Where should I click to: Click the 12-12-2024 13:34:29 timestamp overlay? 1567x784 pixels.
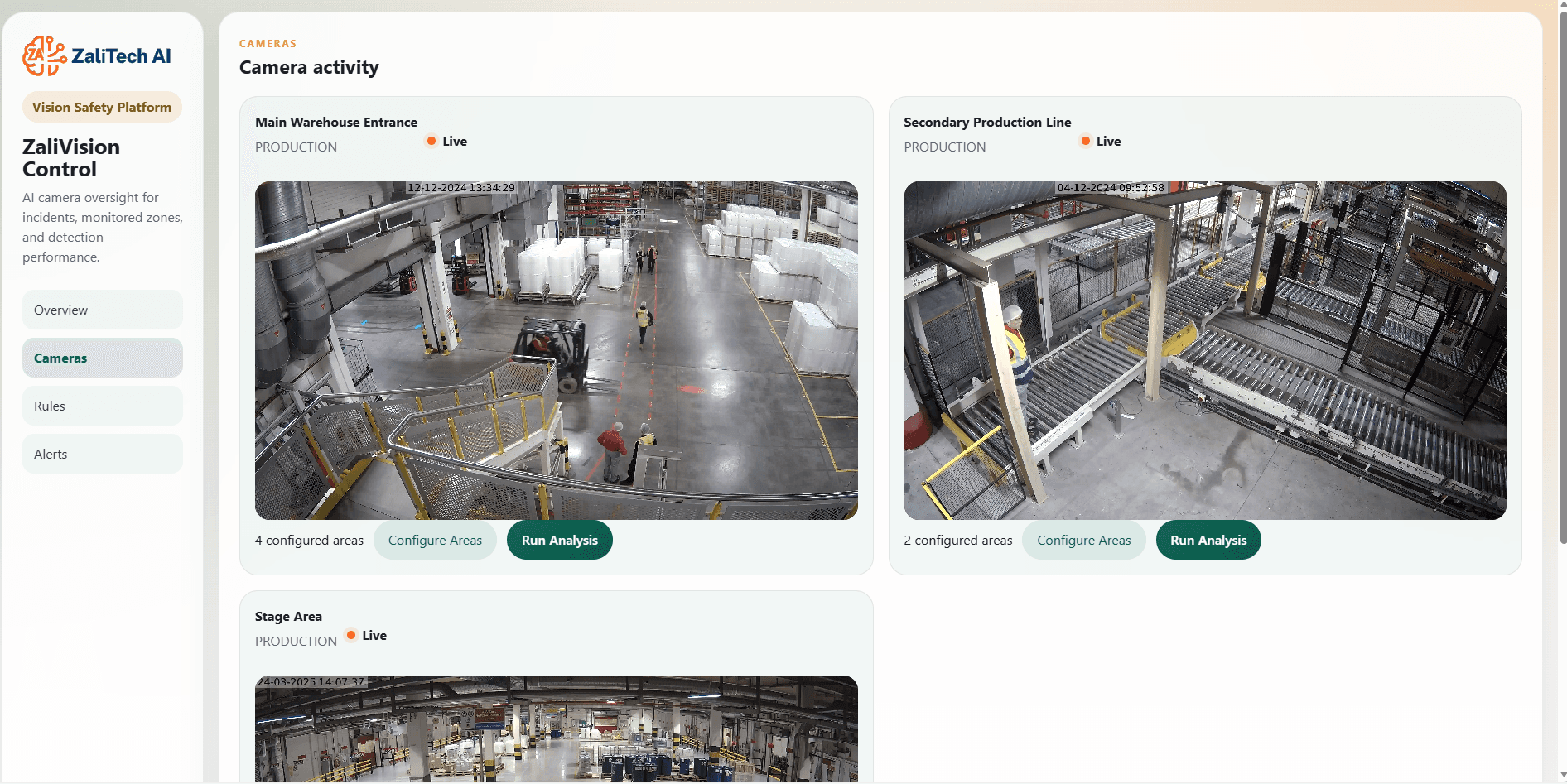461,188
